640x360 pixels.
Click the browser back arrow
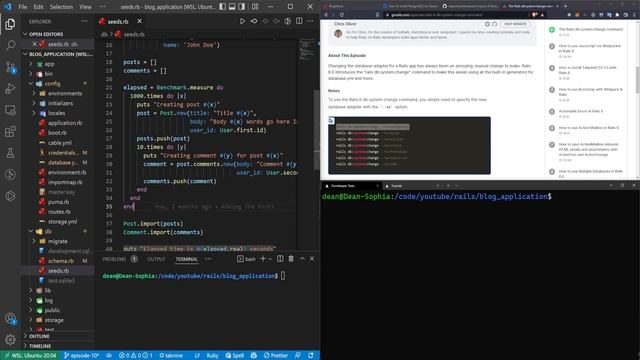326,15
